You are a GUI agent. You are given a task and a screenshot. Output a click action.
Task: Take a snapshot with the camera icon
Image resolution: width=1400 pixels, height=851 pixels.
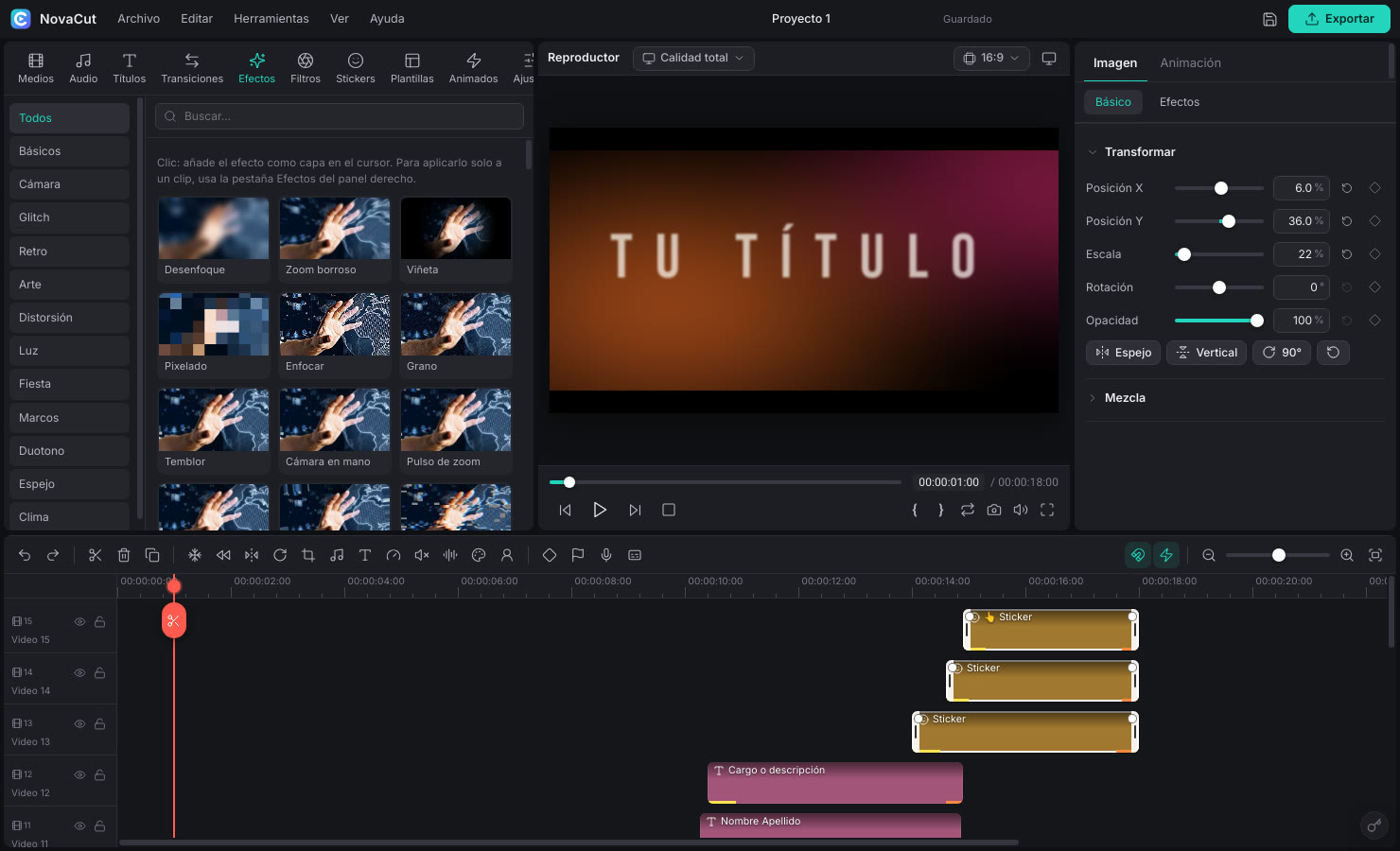tap(994, 510)
